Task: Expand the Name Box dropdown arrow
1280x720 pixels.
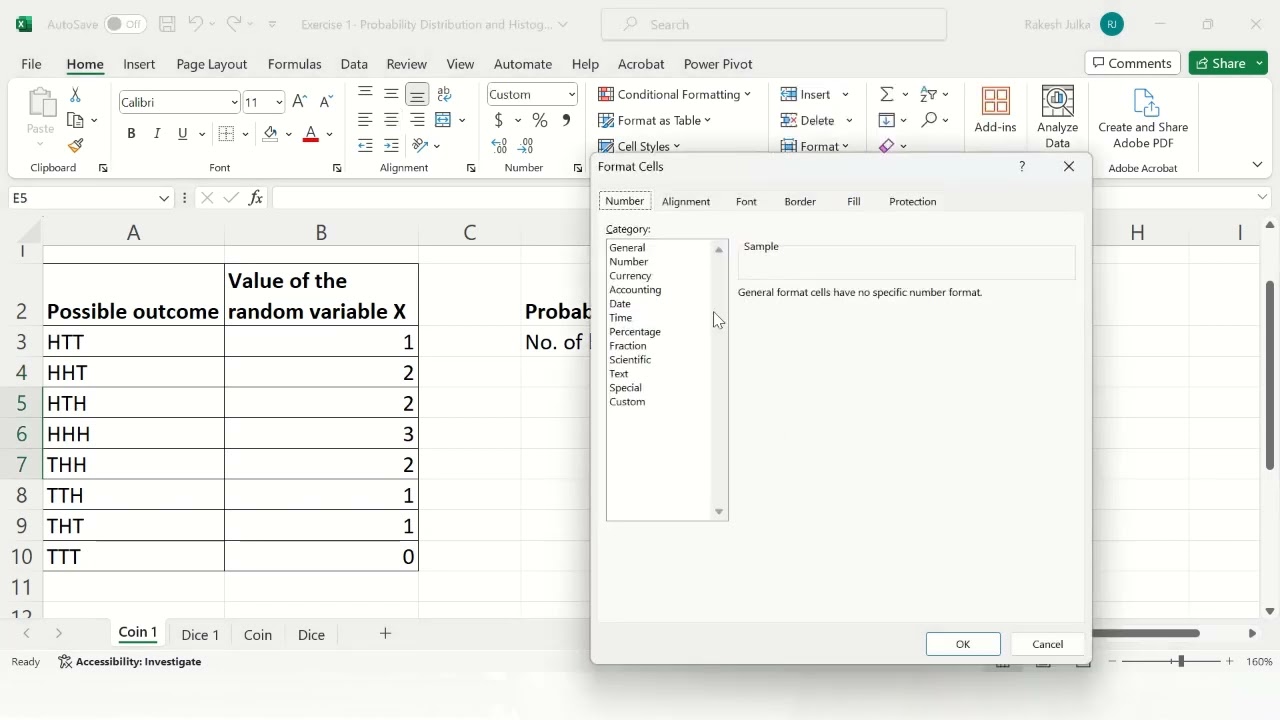Action: tap(165, 198)
